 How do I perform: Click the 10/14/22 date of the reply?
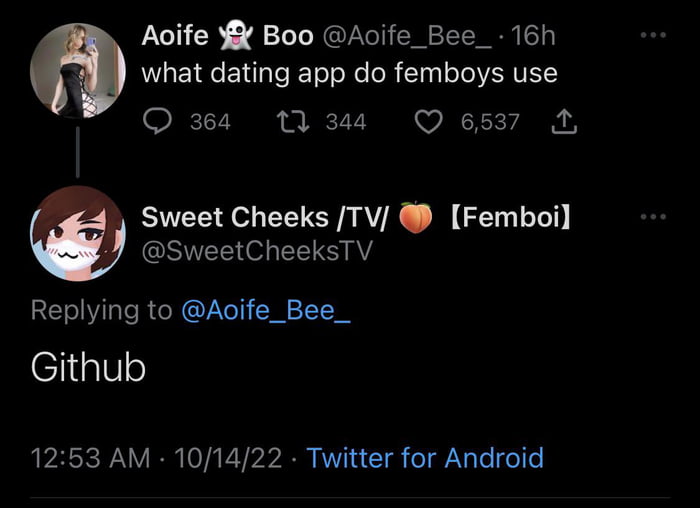click(228, 458)
